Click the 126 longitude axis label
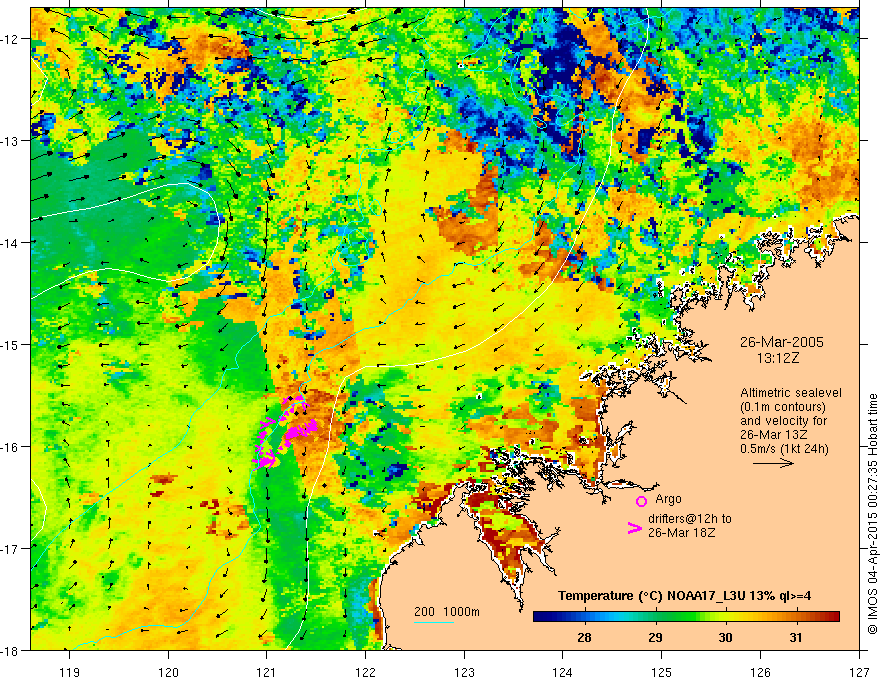 [760, 672]
